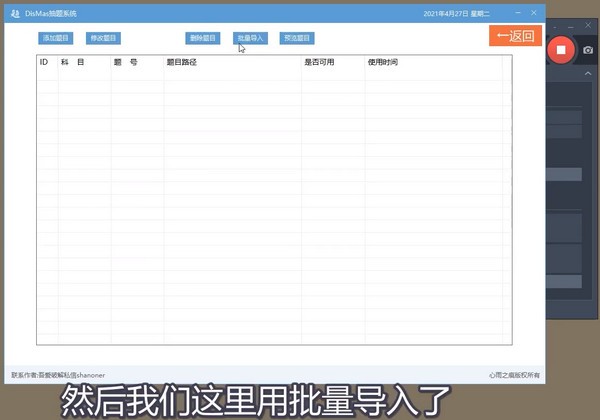Sort by the ID column header

click(x=47, y=62)
